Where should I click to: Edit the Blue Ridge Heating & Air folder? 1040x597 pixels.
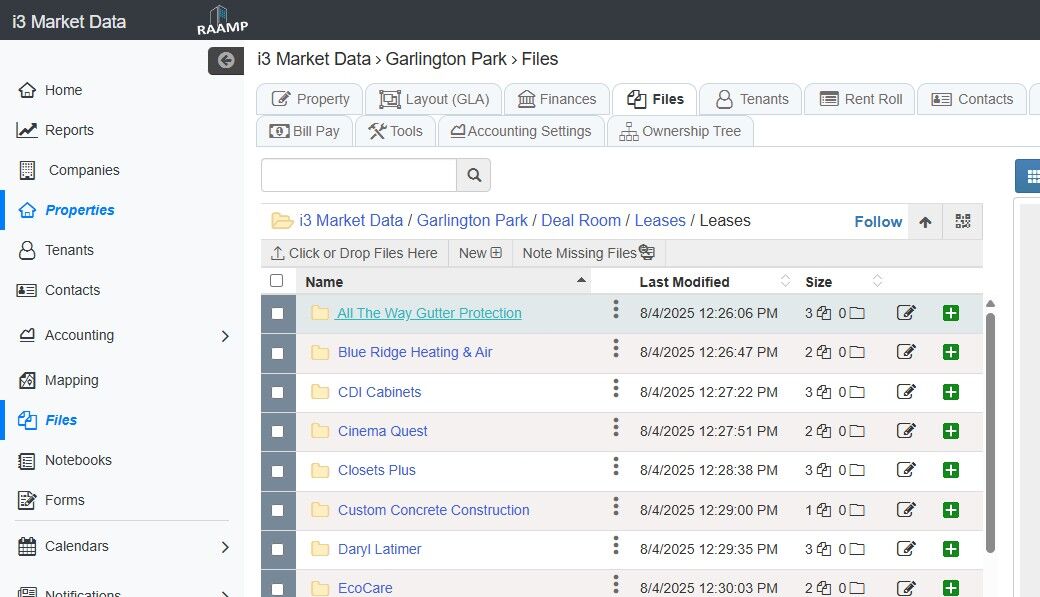(906, 352)
